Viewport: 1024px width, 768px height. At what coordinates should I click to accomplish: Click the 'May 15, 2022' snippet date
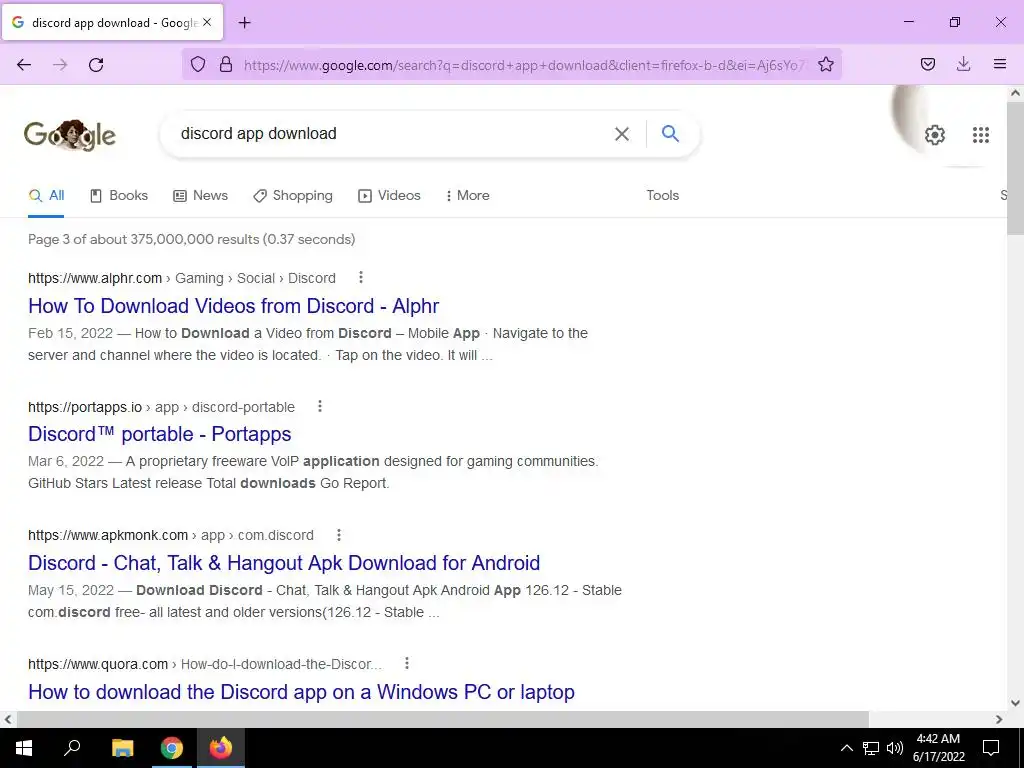(71, 590)
